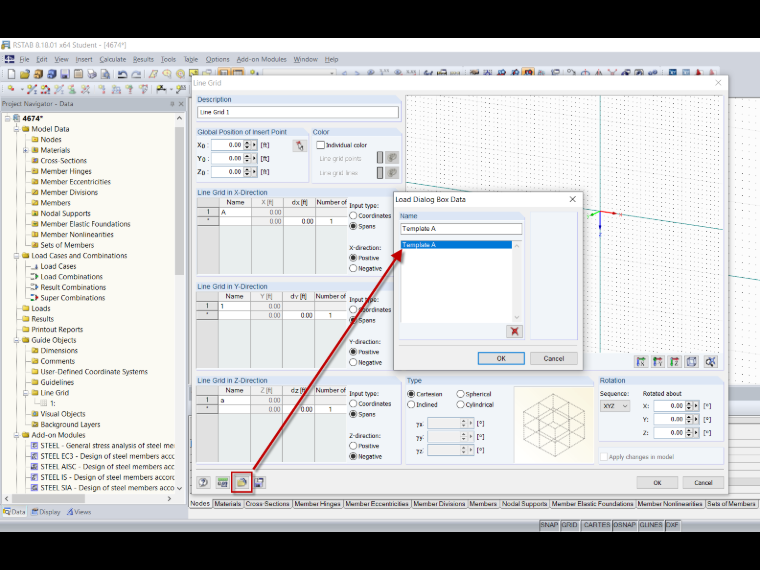
Task: Click the Redo arrow in toolbar
Action: 136,74
